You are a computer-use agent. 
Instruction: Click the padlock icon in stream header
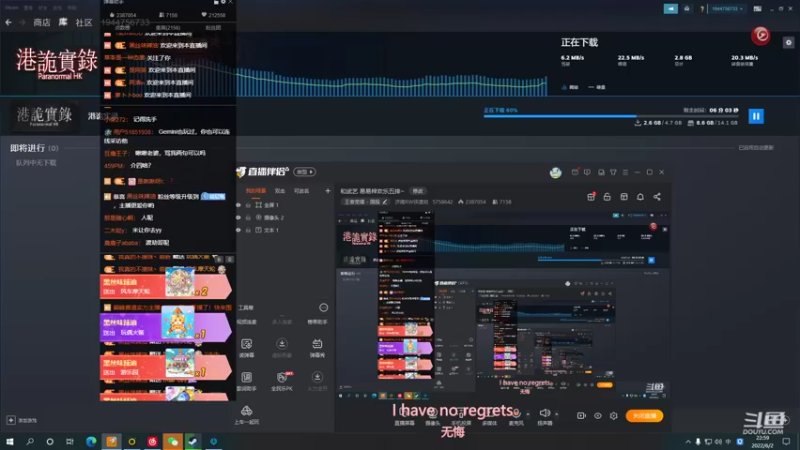pyautogui.click(x=607, y=197)
